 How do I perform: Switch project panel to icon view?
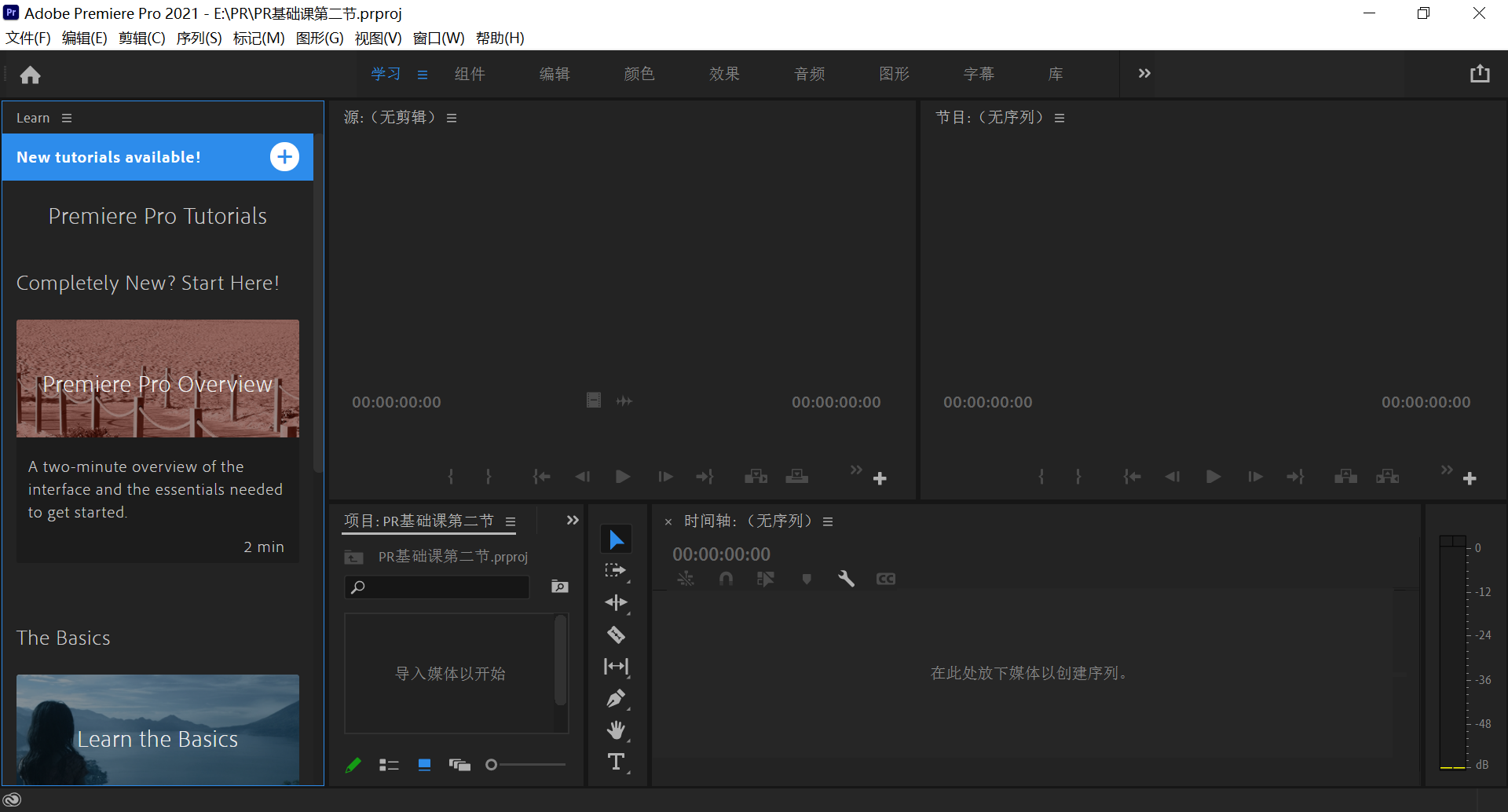(x=424, y=765)
